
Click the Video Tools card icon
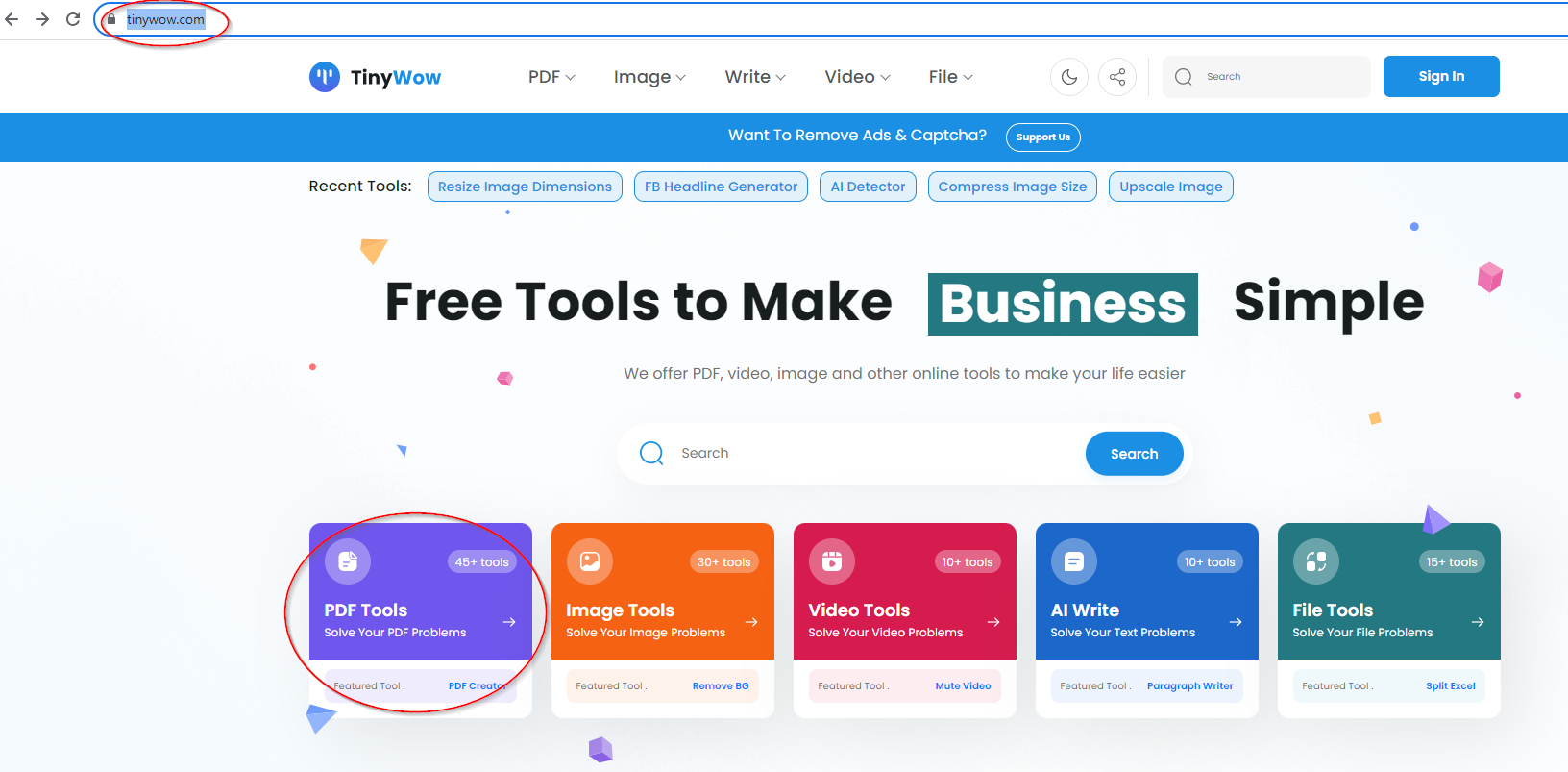pos(832,561)
